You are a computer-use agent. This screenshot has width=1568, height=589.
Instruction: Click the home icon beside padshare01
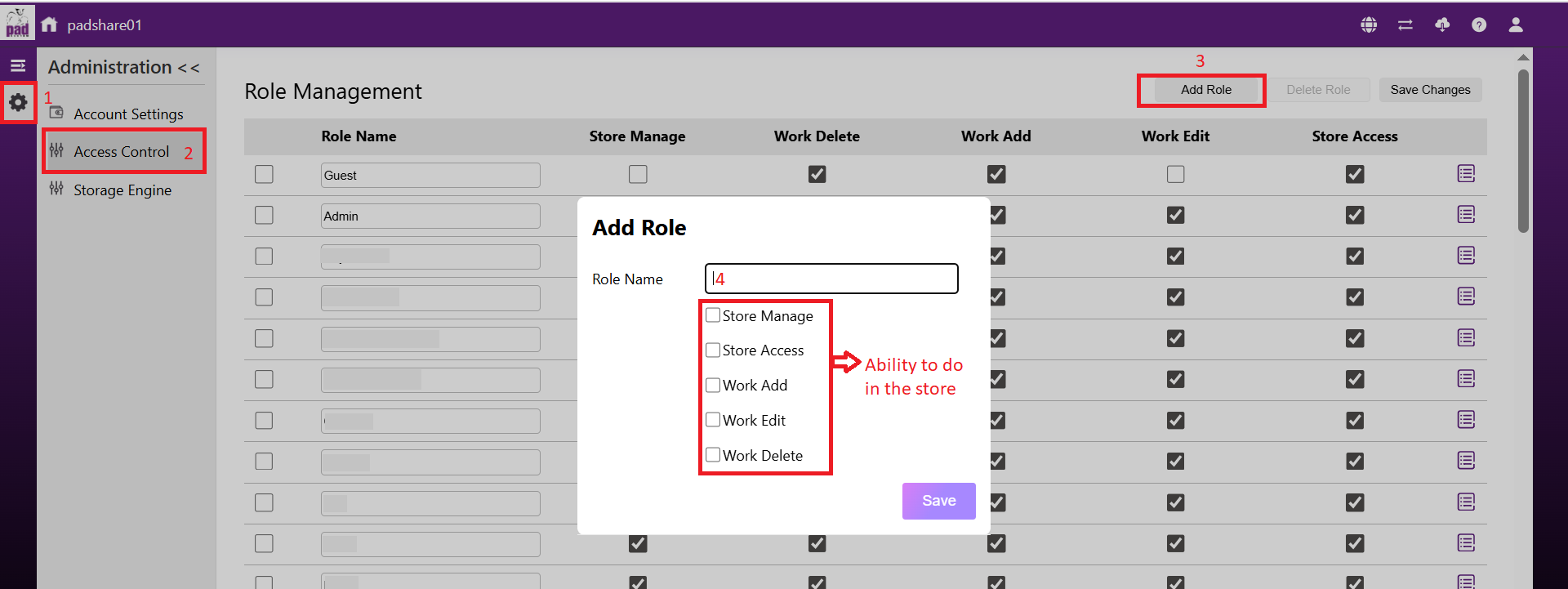point(50,25)
